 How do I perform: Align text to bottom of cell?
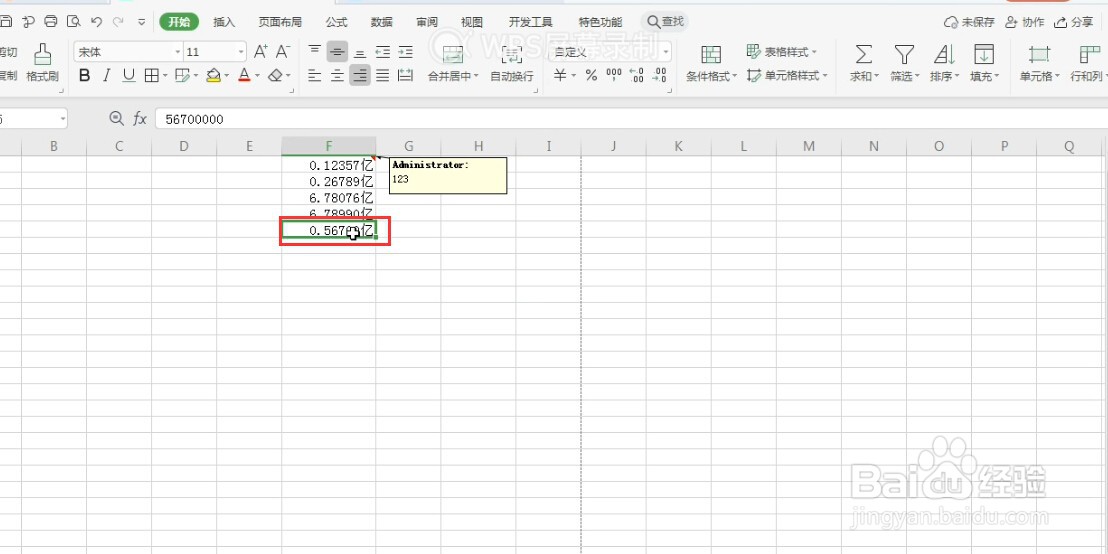point(360,52)
